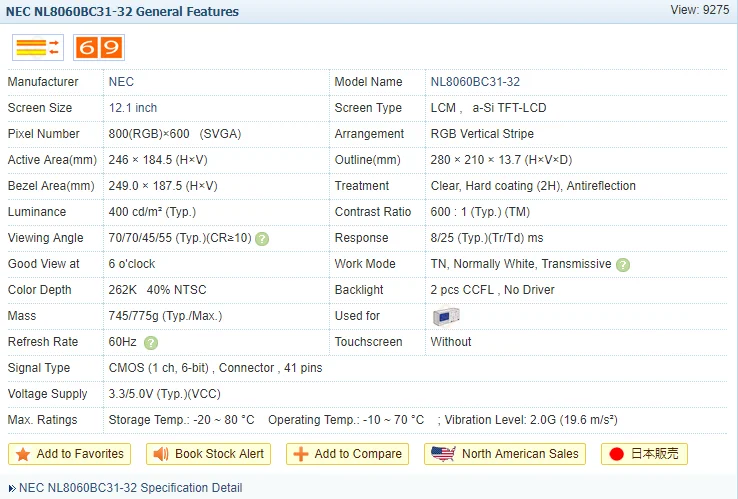This screenshot has width=738, height=499.
Task: Click the 70/70/45/55 viewing angle value
Action: tap(180, 238)
